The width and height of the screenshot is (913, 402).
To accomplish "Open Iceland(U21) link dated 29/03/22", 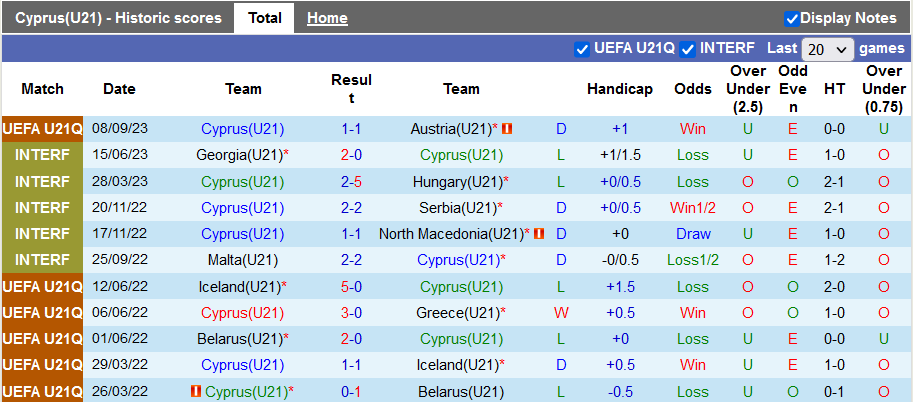I will pyautogui.click(x=458, y=365).
